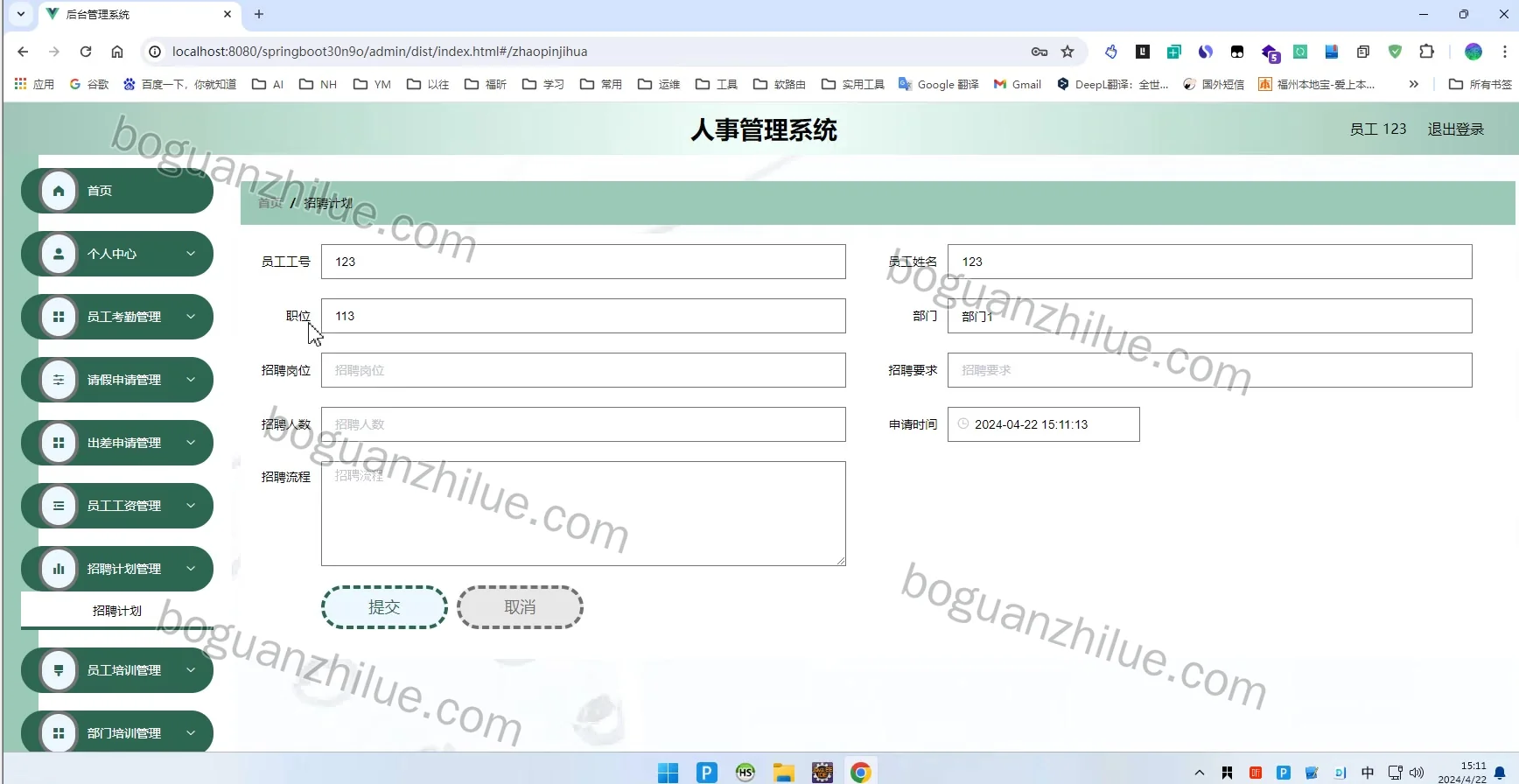Expand the 个人中心 menu chevron
This screenshot has height=784, width=1519.
(191, 254)
